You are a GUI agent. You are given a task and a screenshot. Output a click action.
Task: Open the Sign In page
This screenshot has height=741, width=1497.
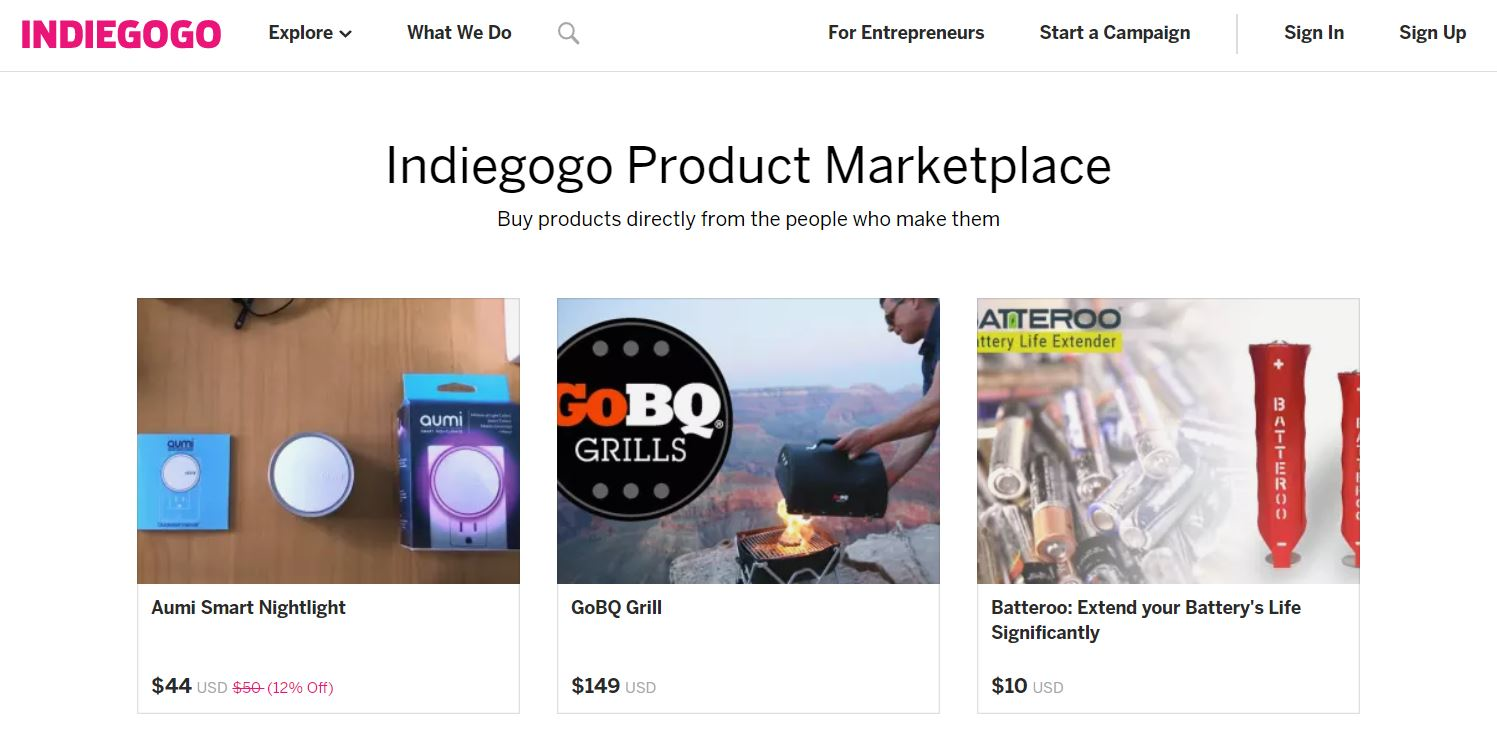click(x=1313, y=32)
